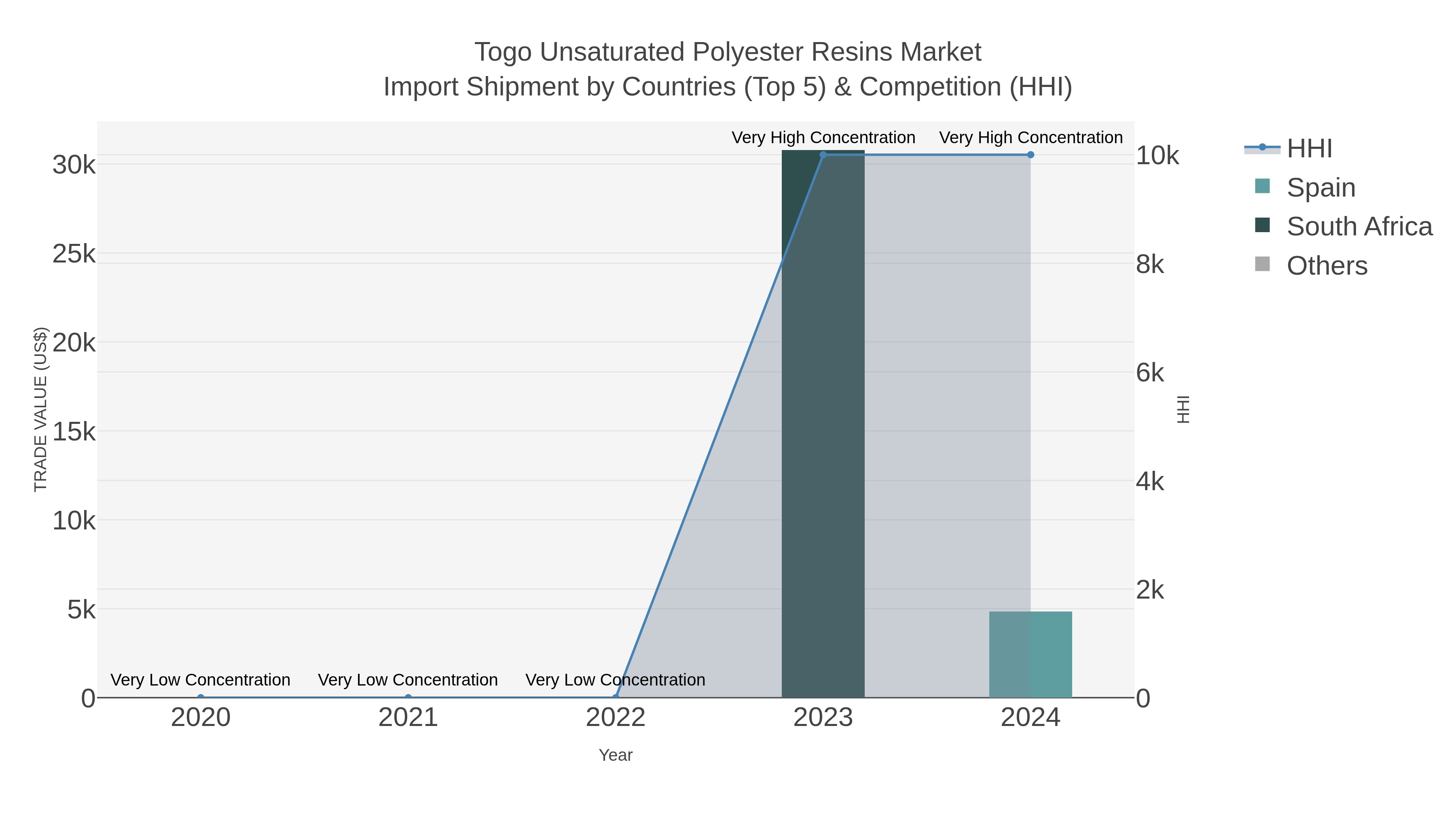Click the HHI data point for 2023
This screenshot has width=1456, height=819.
[823, 154]
